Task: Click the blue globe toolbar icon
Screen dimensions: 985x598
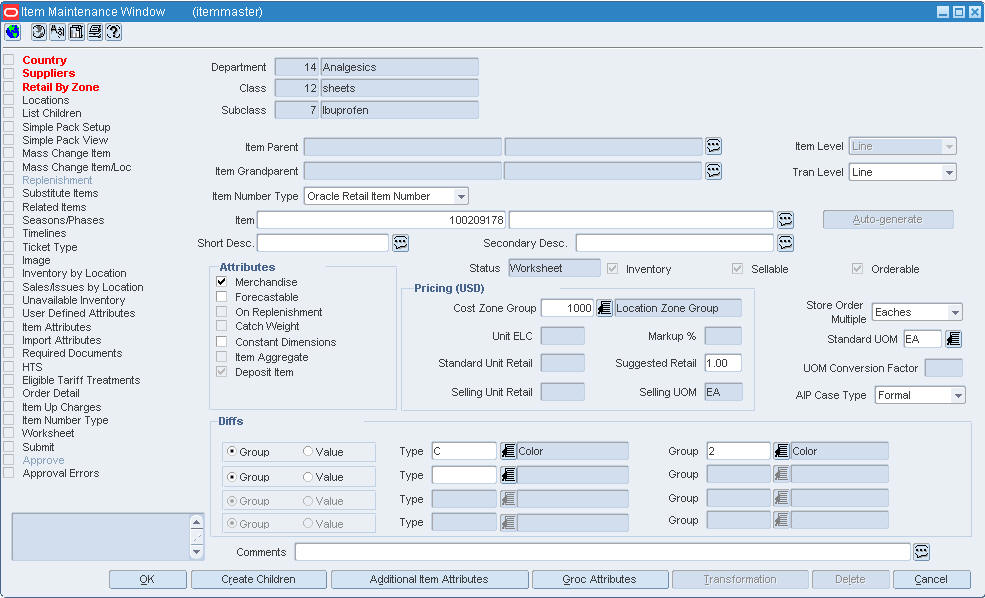Action: coord(13,32)
